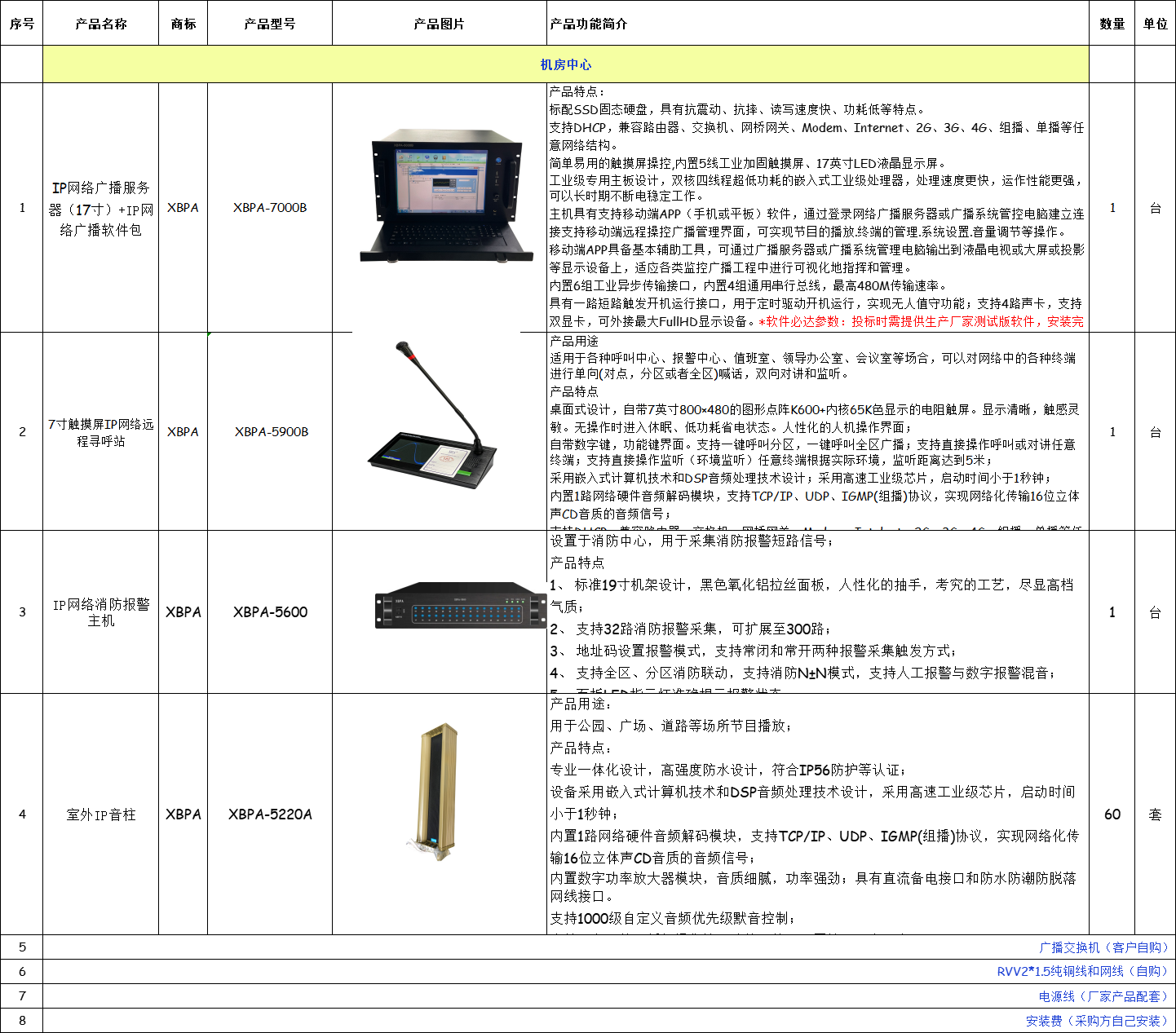
Task: Click the description cell starting 适用于各种呼叫中心
Action: click(x=818, y=431)
